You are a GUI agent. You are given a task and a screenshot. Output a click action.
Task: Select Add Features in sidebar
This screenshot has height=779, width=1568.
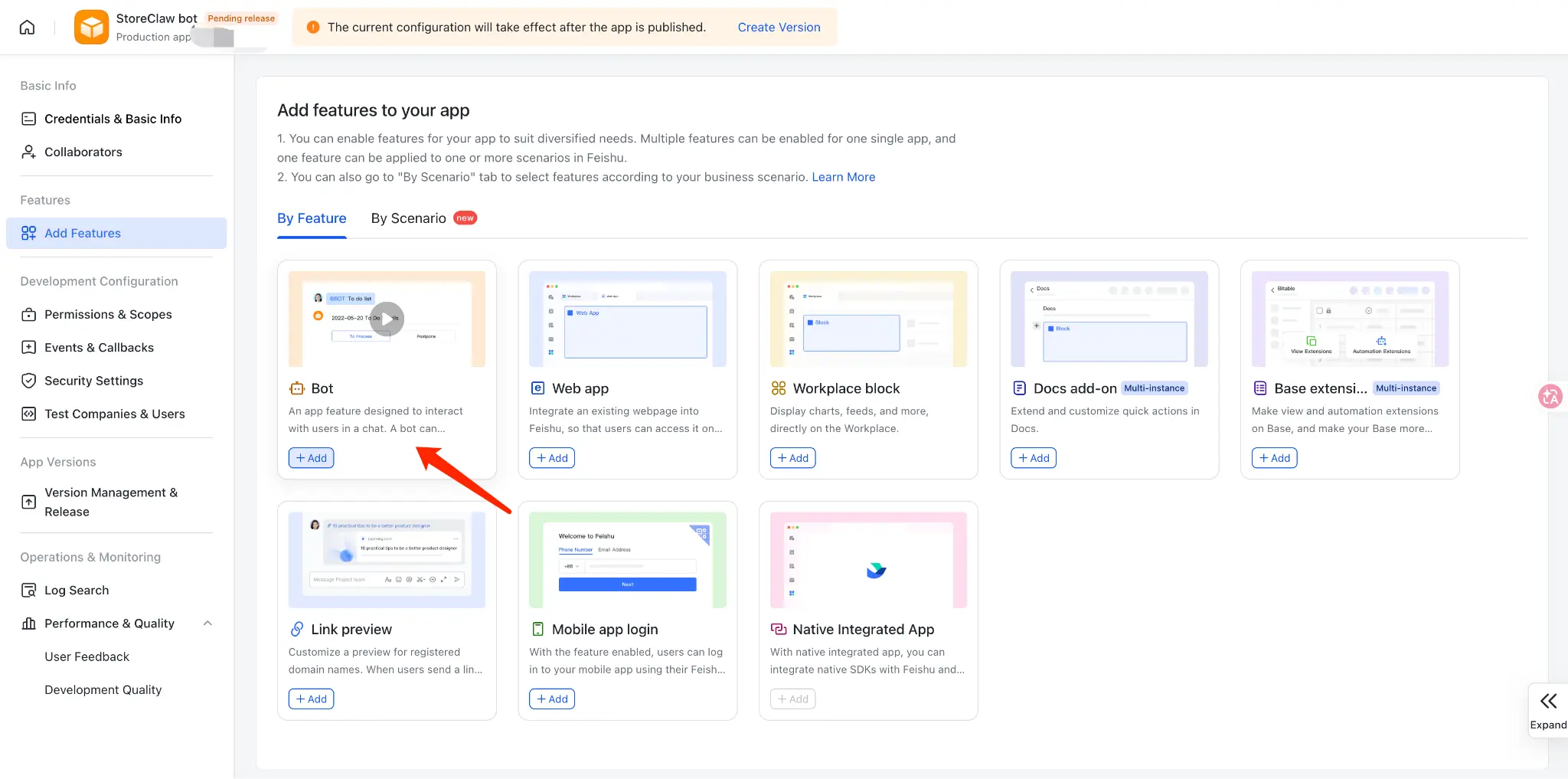[x=116, y=233]
